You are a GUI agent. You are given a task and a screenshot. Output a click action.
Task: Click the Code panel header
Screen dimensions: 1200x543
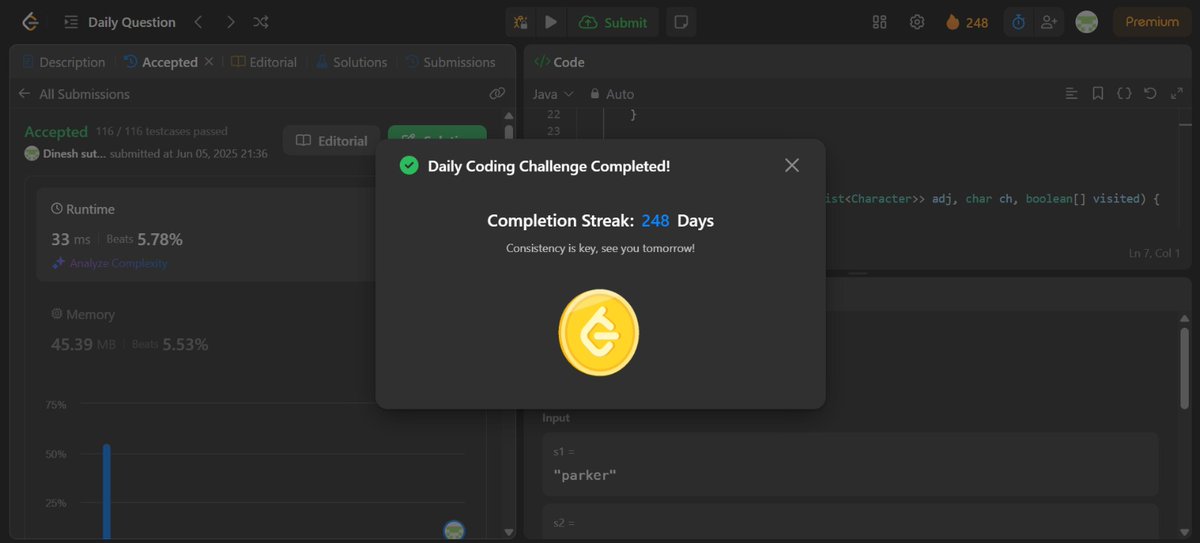tap(560, 62)
